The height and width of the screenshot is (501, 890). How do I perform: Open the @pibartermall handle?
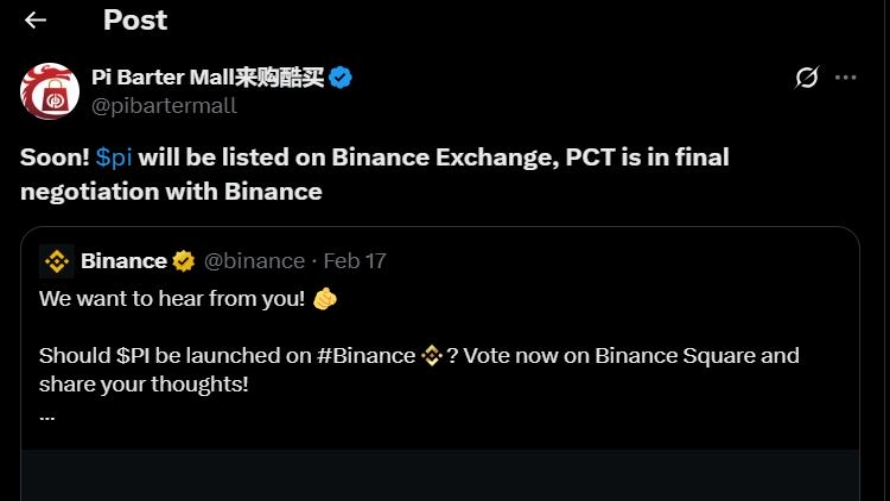(164, 106)
